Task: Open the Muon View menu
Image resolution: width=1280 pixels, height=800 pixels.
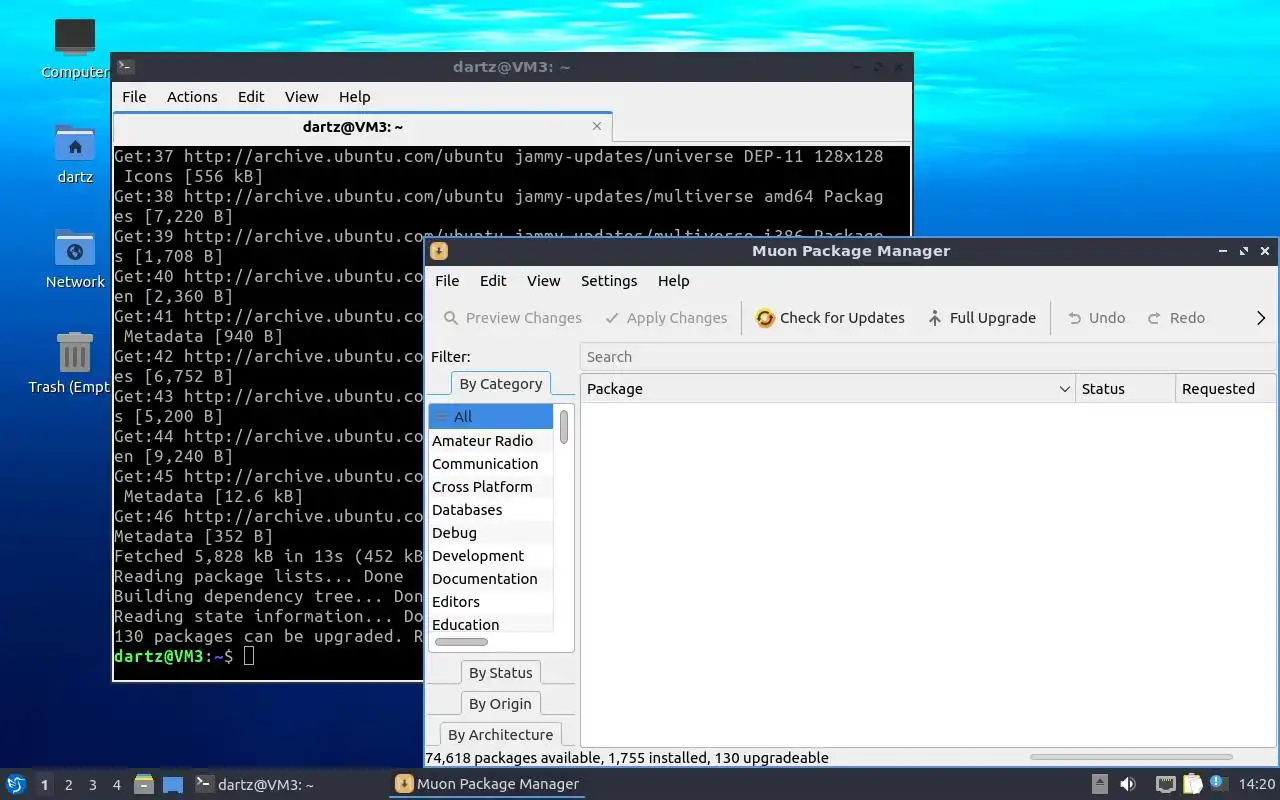Action: click(543, 281)
